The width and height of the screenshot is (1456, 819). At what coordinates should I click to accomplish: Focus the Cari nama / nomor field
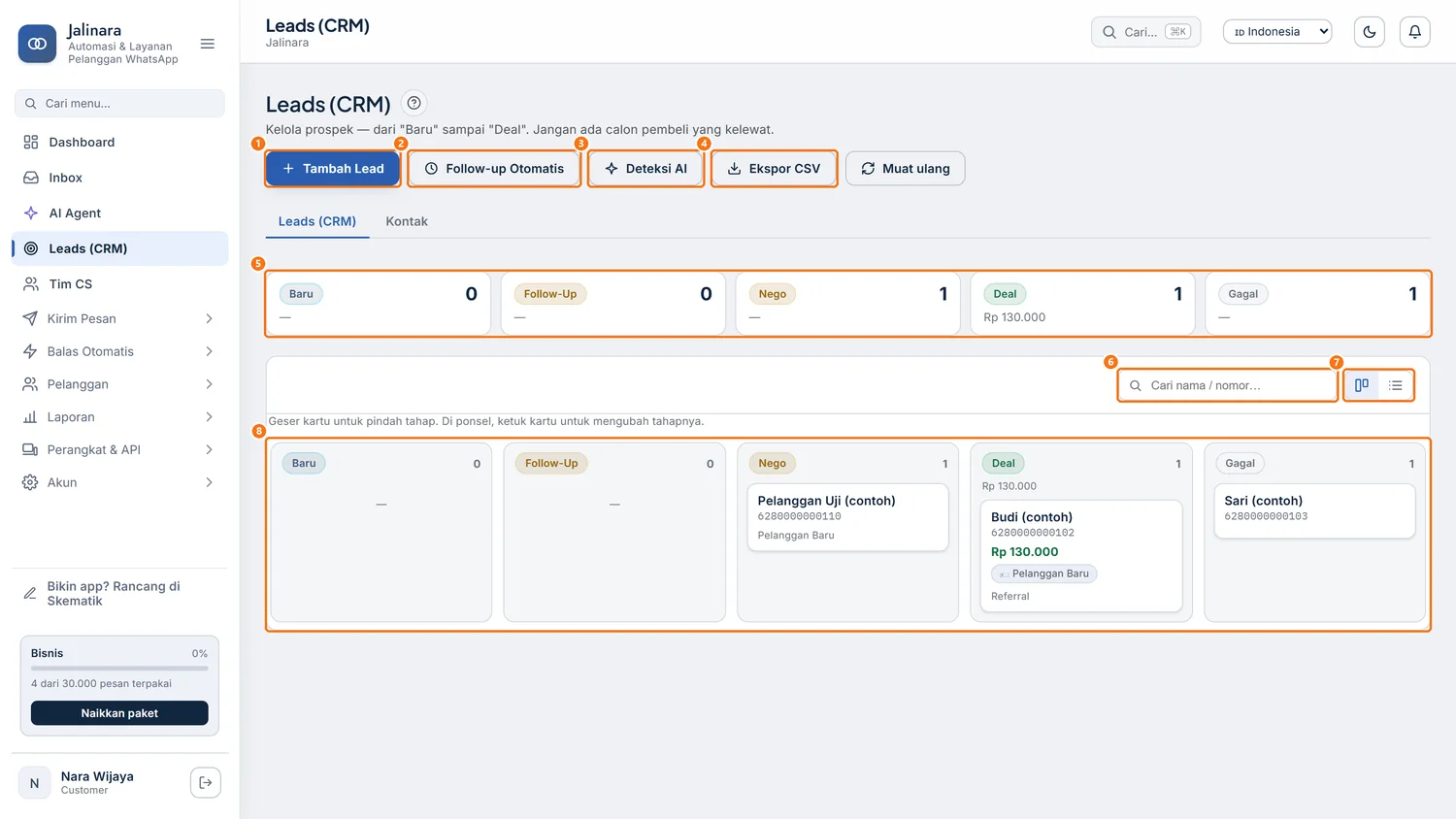point(1228,385)
